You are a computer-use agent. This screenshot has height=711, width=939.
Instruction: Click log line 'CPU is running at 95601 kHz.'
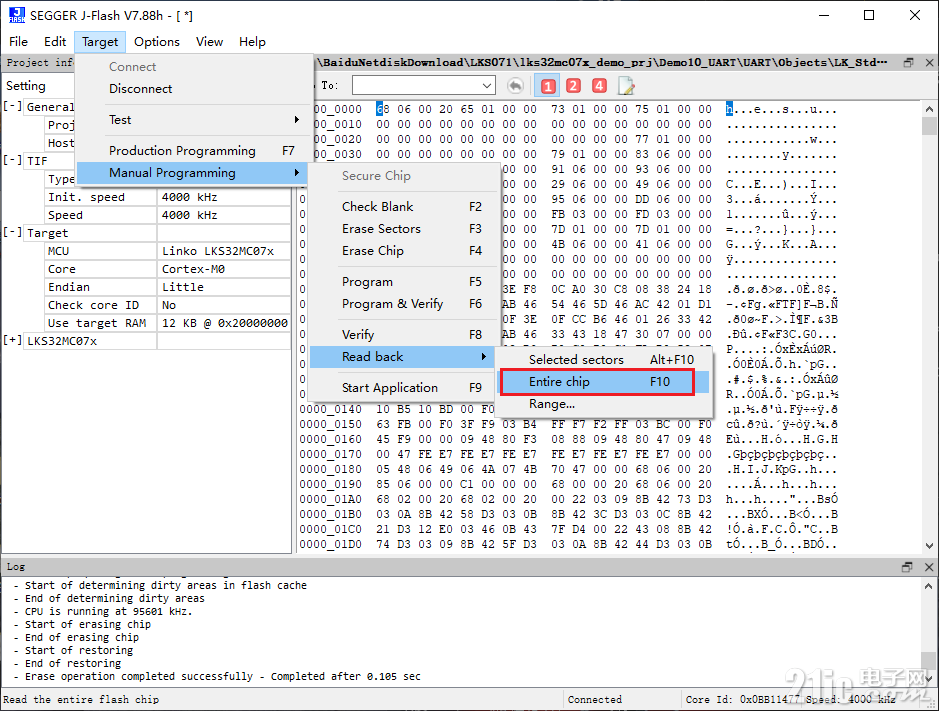tap(108, 612)
